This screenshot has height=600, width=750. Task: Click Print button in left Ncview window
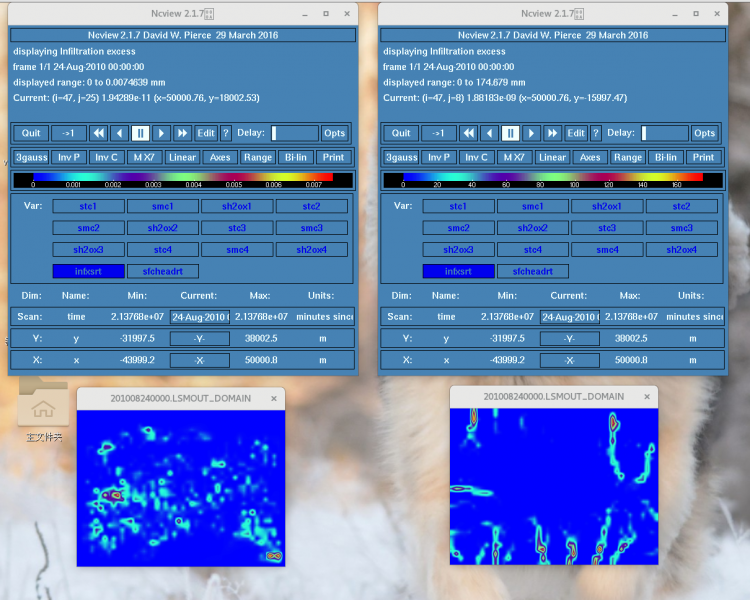[x=333, y=157]
